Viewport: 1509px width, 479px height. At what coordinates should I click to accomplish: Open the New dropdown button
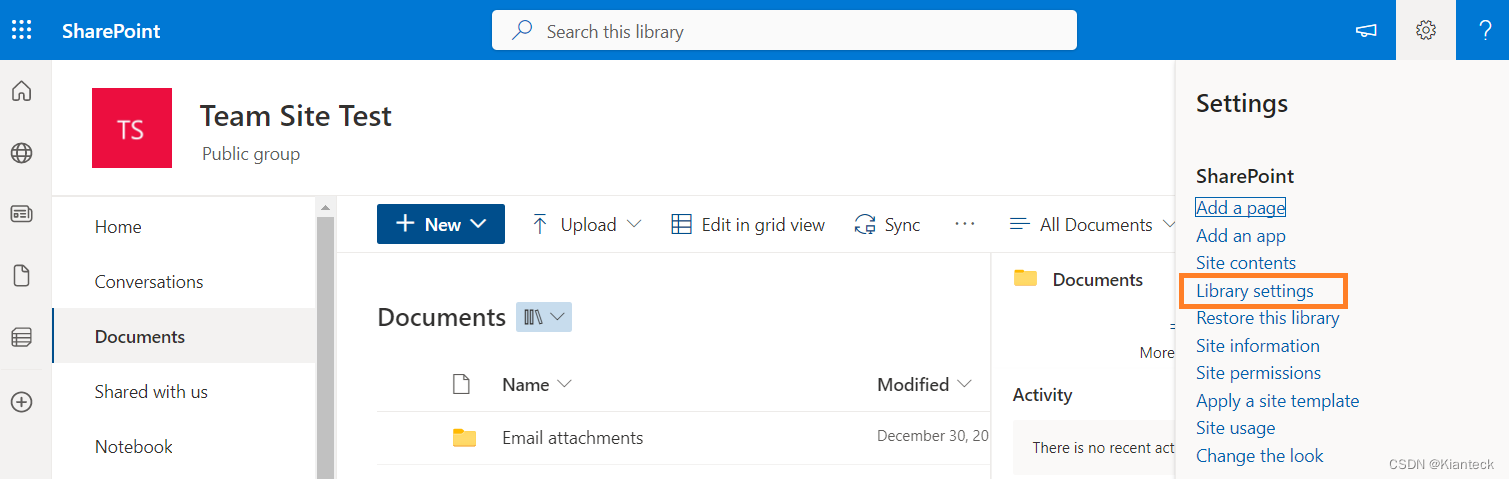pyautogui.click(x=441, y=224)
